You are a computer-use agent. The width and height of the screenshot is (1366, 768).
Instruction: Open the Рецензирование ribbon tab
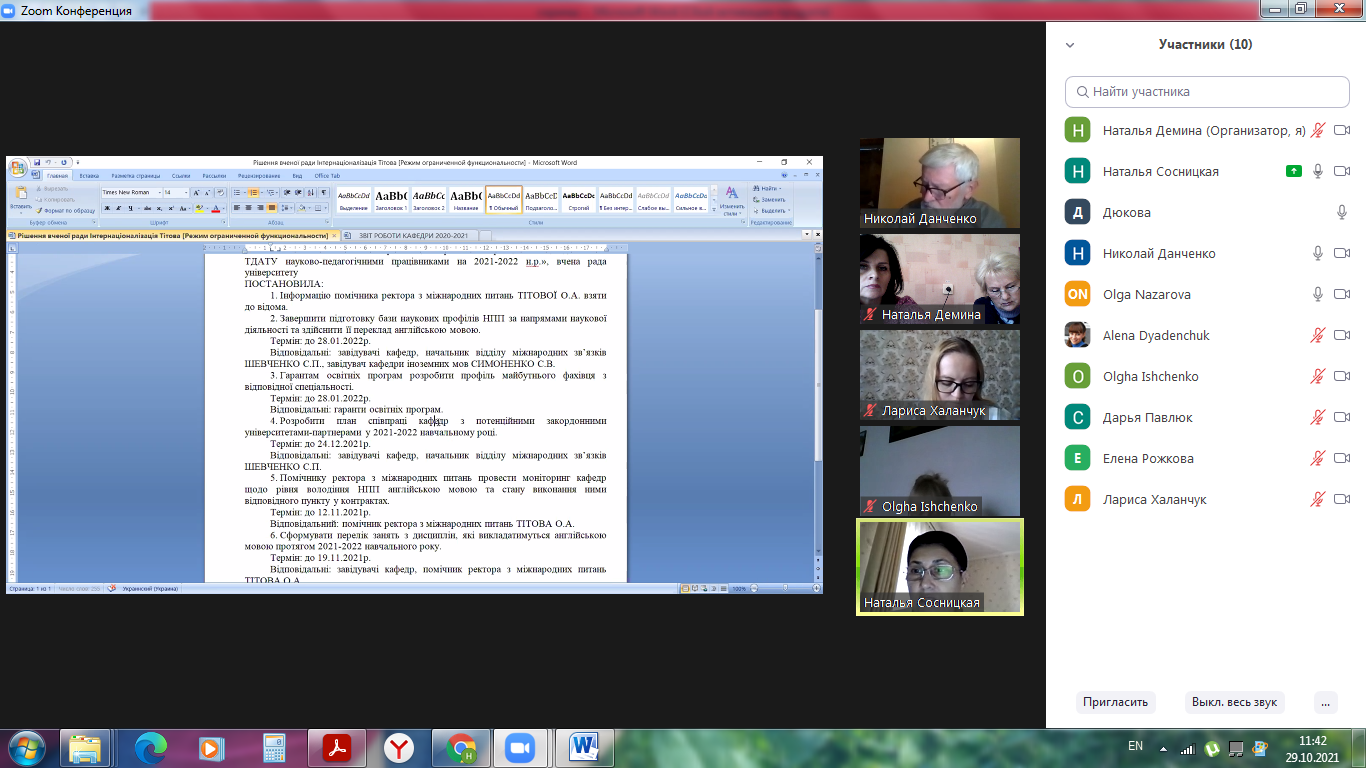click(x=259, y=176)
